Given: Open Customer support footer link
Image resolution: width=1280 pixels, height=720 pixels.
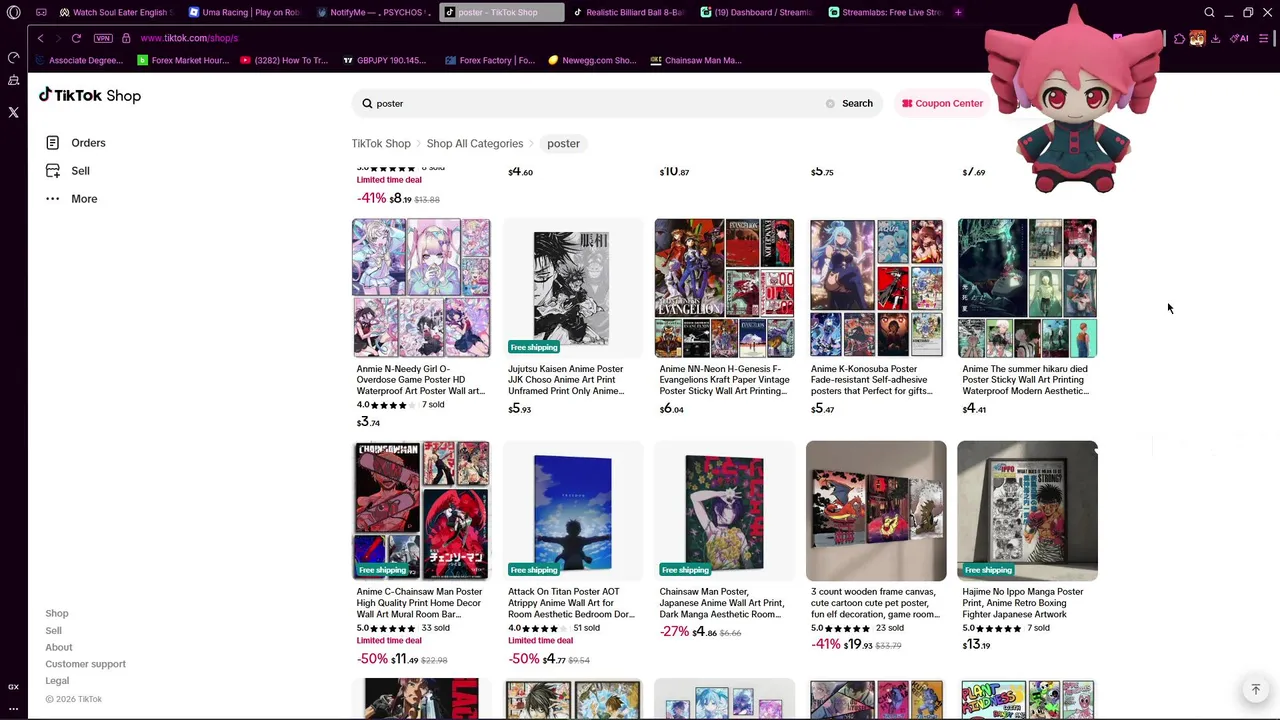Looking at the screenshot, I should [x=85, y=664].
